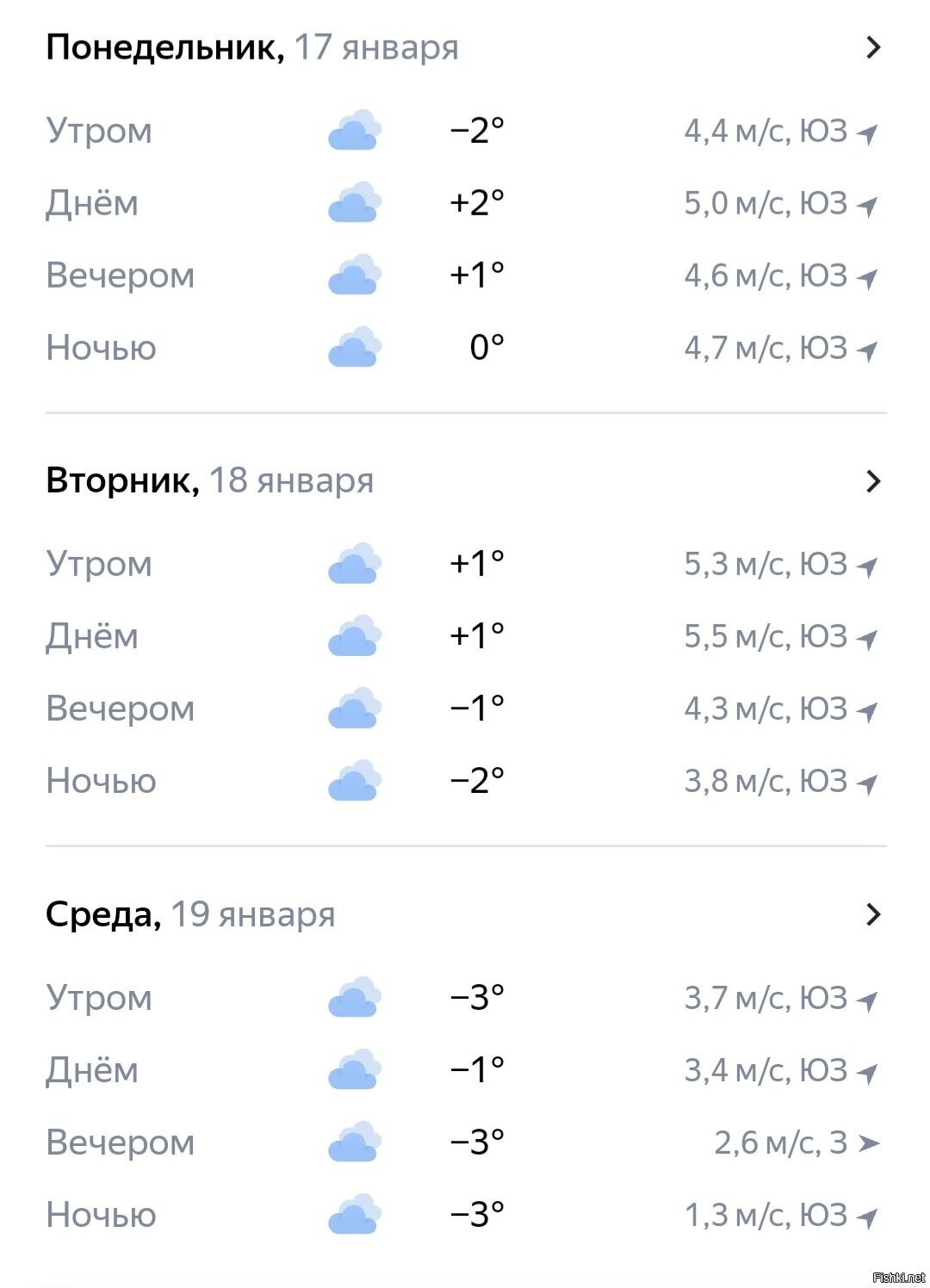Expand Tuesday 18 January forecast chevron
This screenshot has width=930, height=1288.
coord(873,480)
